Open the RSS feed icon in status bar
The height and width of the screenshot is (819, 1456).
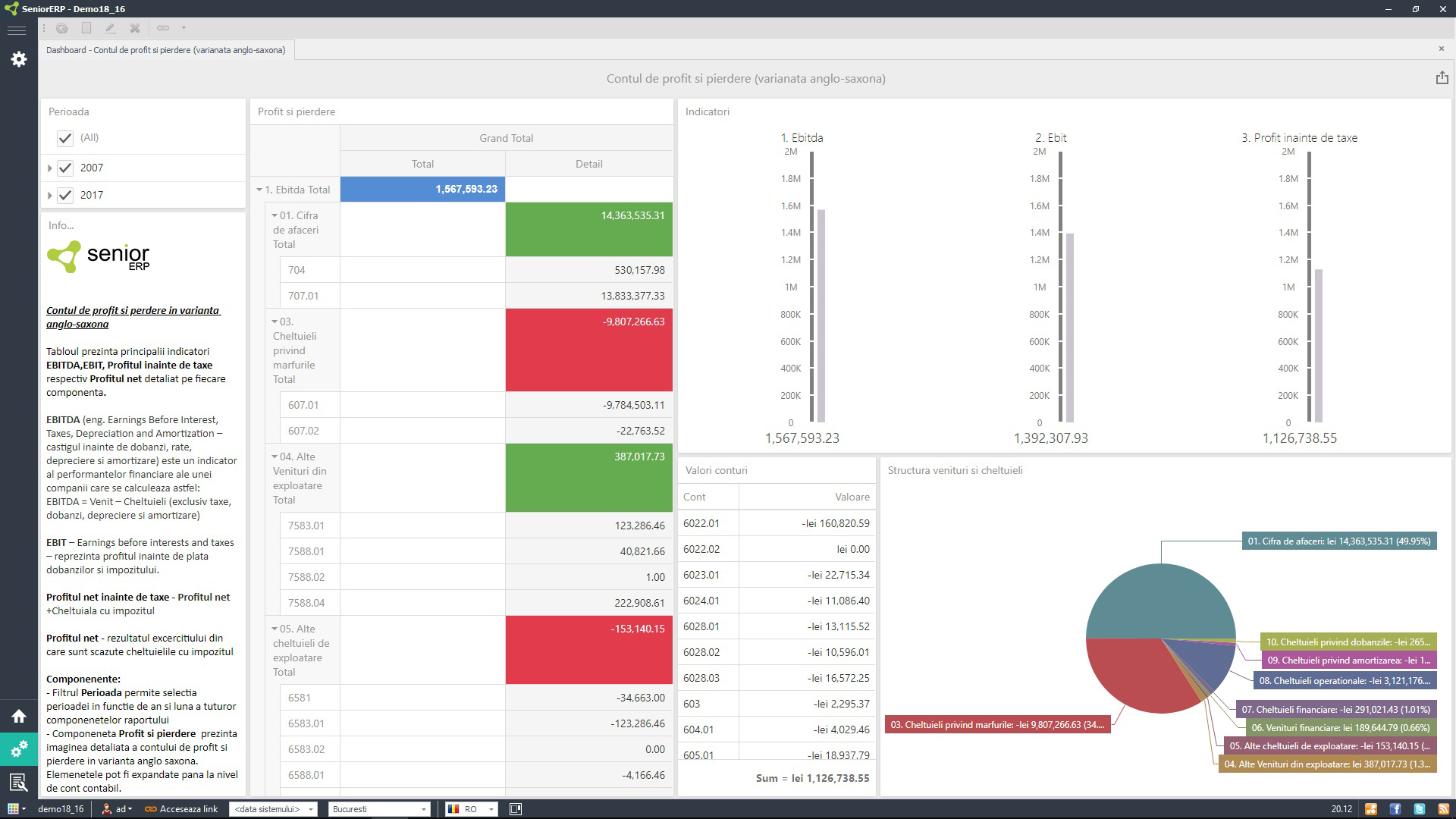click(1444, 809)
